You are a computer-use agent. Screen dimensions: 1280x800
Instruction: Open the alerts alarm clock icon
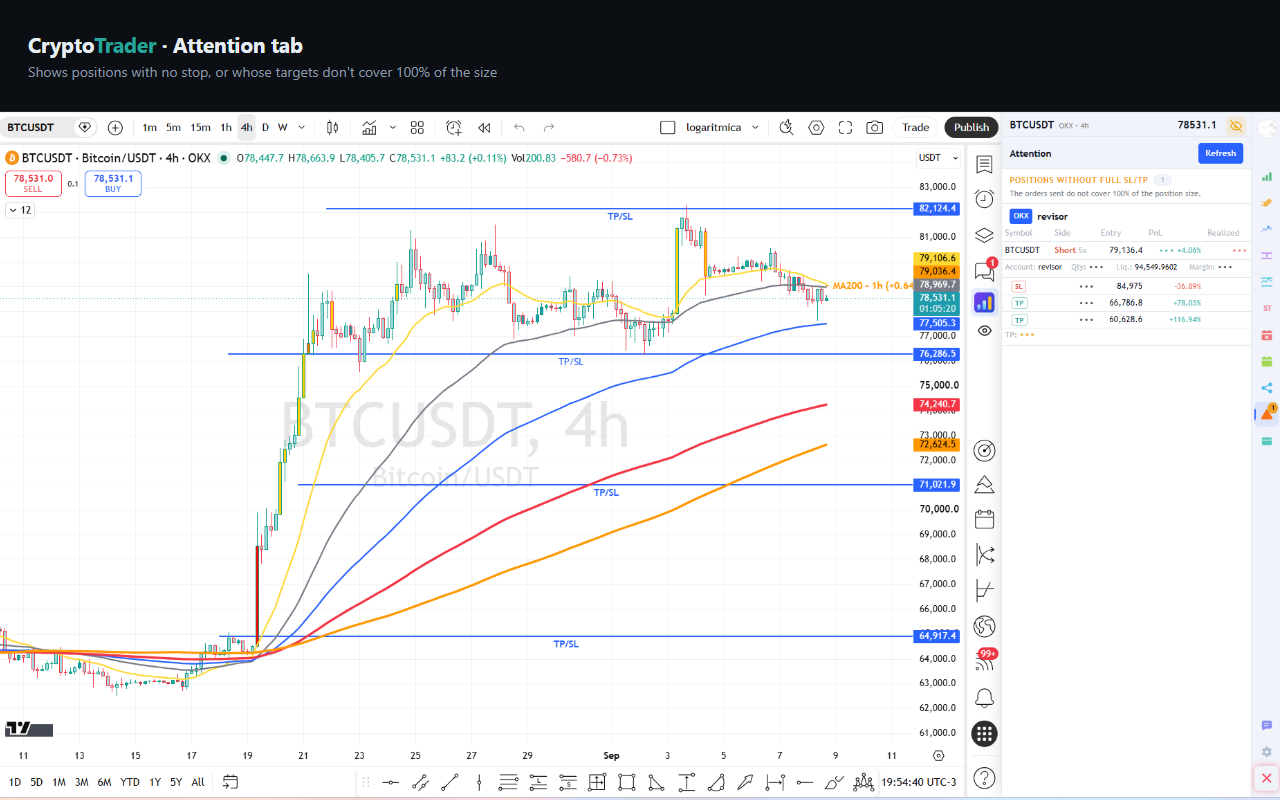pos(984,198)
